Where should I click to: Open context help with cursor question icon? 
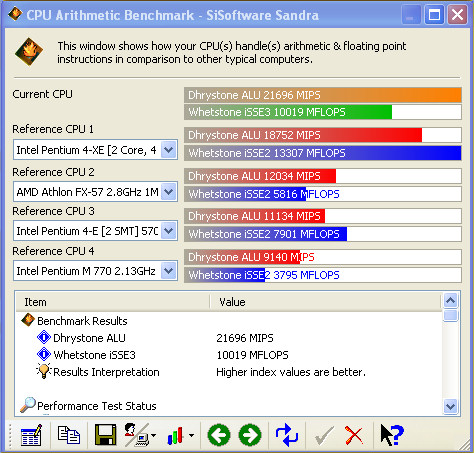392,435
